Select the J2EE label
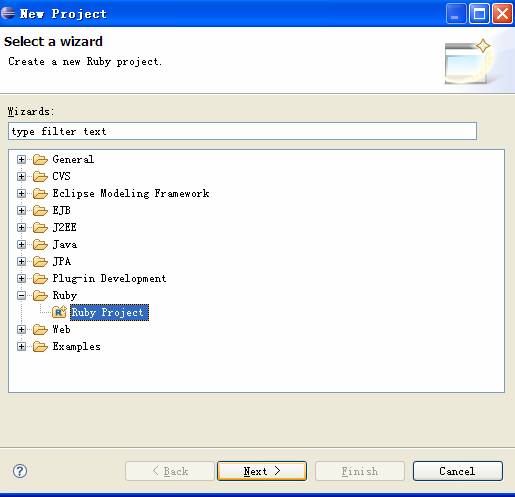Image resolution: width=515 pixels, height=497 pixels. click(x=65, y=228)
